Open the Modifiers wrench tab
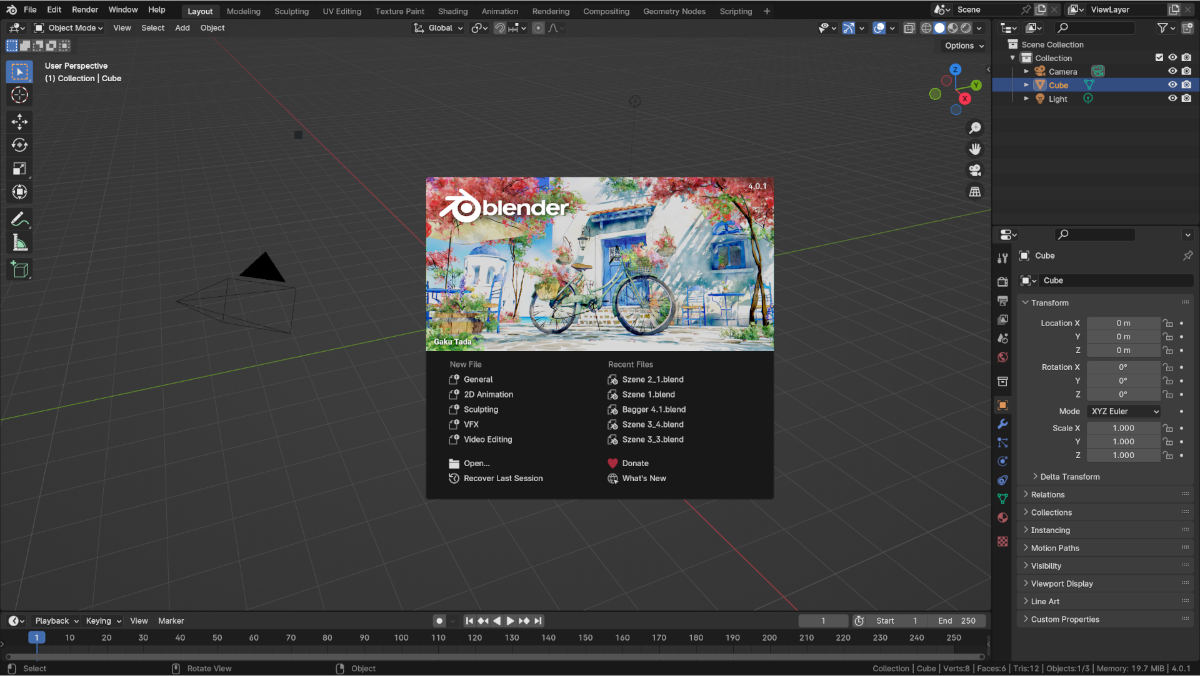Image resolution: width=1200 pixels, height=676 pixels. 1002,424
